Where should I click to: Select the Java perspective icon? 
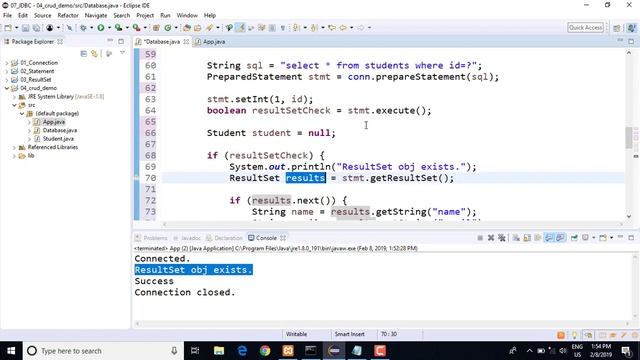[x=631, y=28]
